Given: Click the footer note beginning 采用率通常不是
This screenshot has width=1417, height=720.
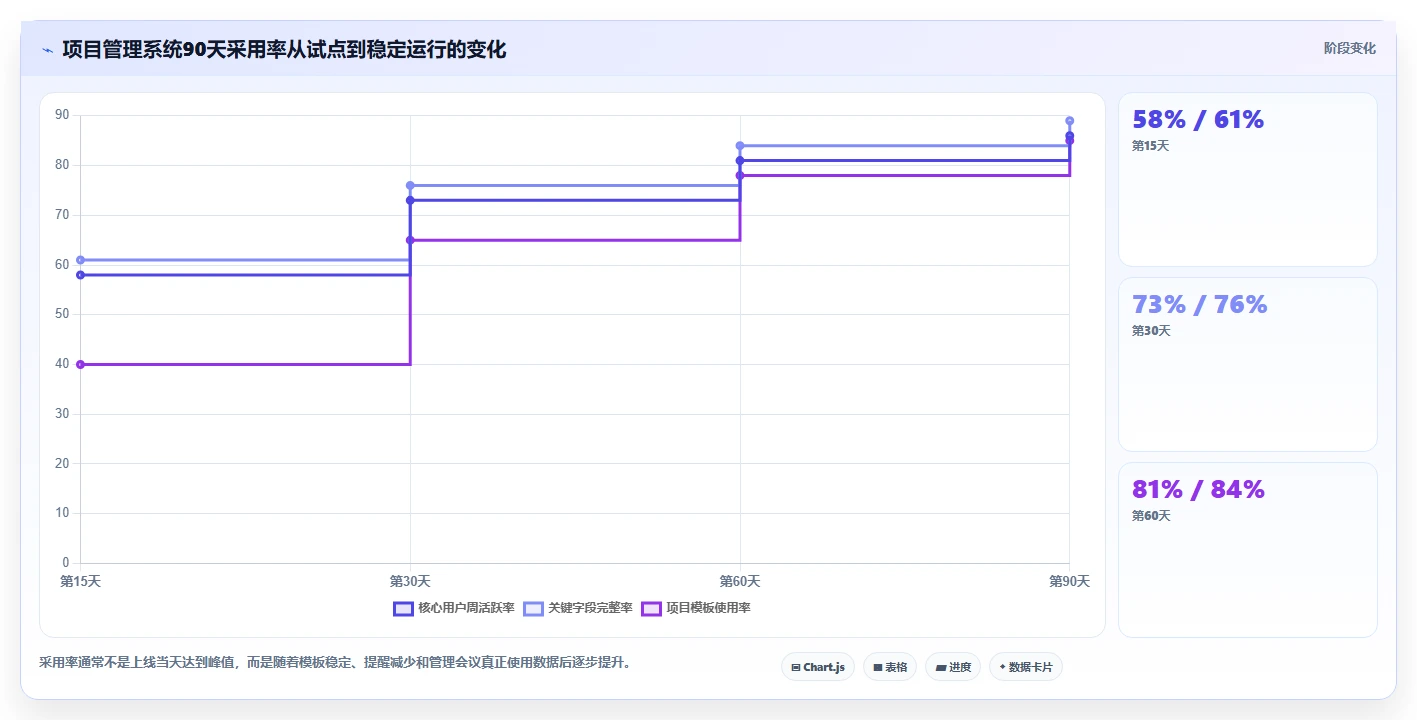Looking at the screenshot, I should tap(336, 662).
